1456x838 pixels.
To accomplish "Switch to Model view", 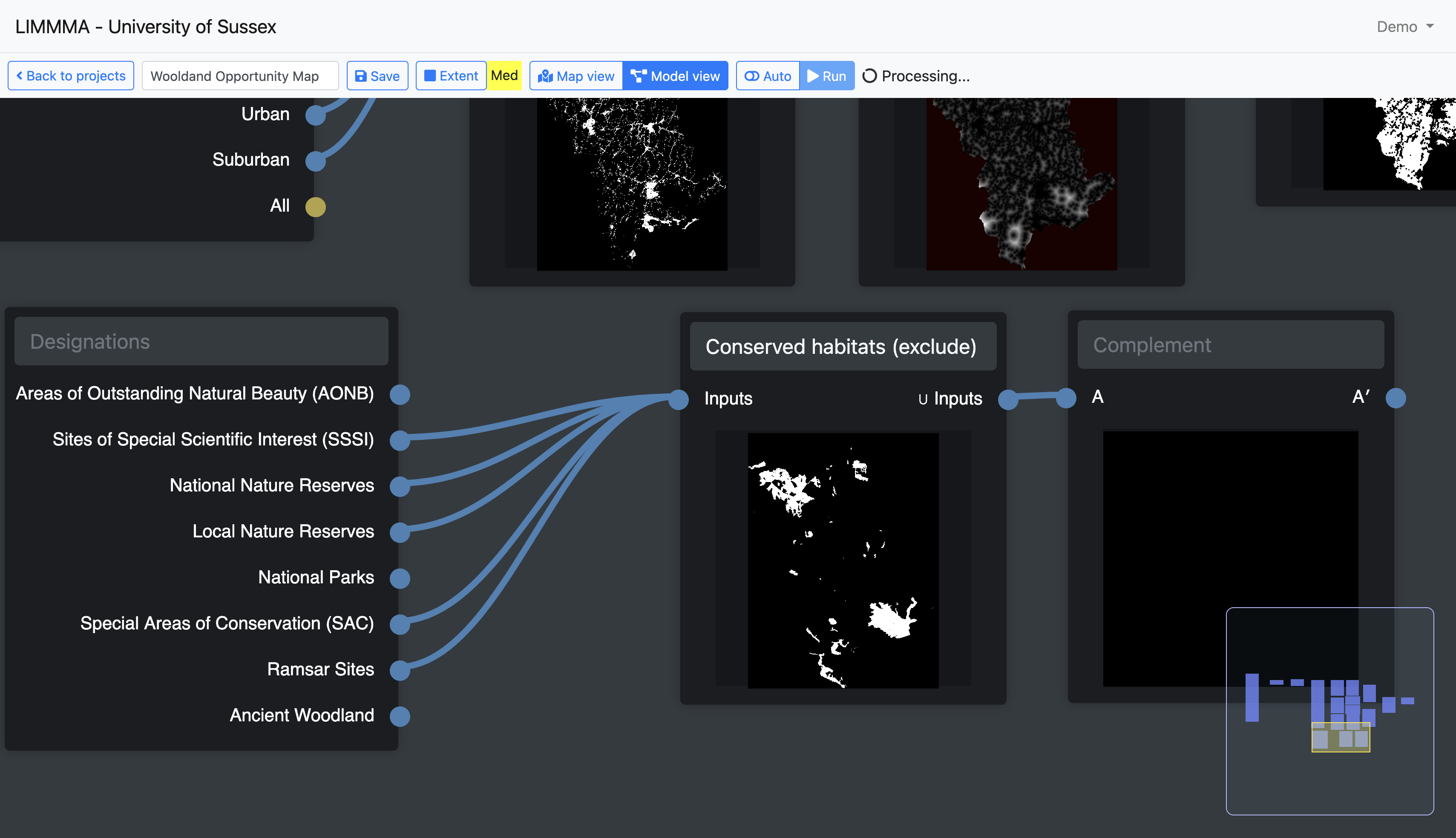I will (675, 76).
